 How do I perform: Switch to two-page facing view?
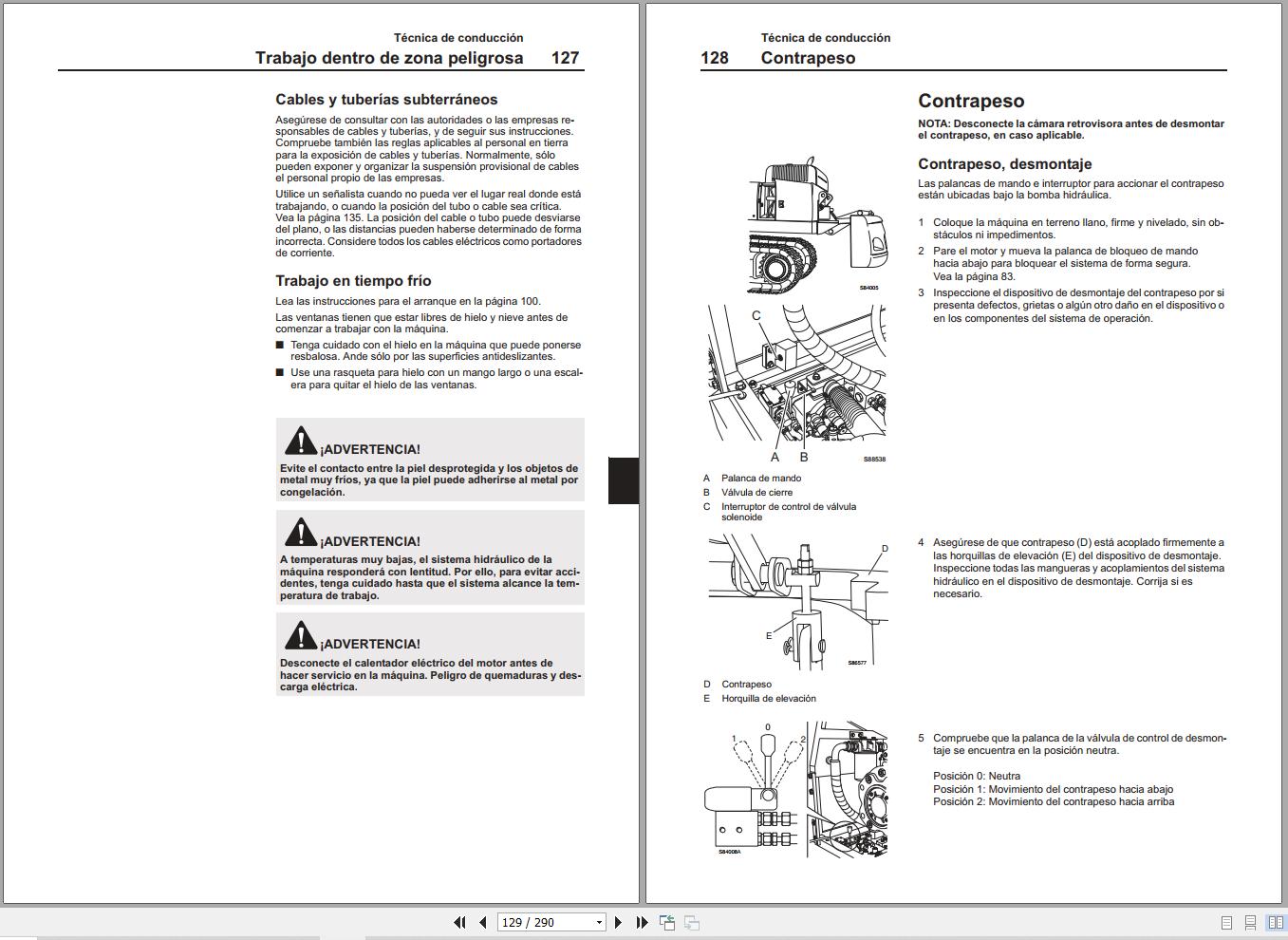click(x=1275, y=923)
